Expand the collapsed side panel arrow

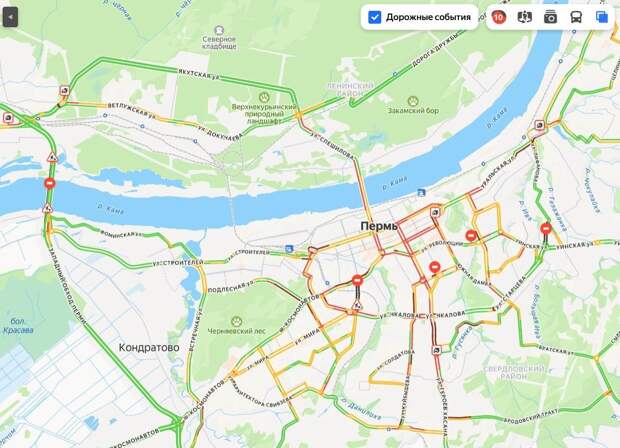pyautogui.click(x=10, y=17)
